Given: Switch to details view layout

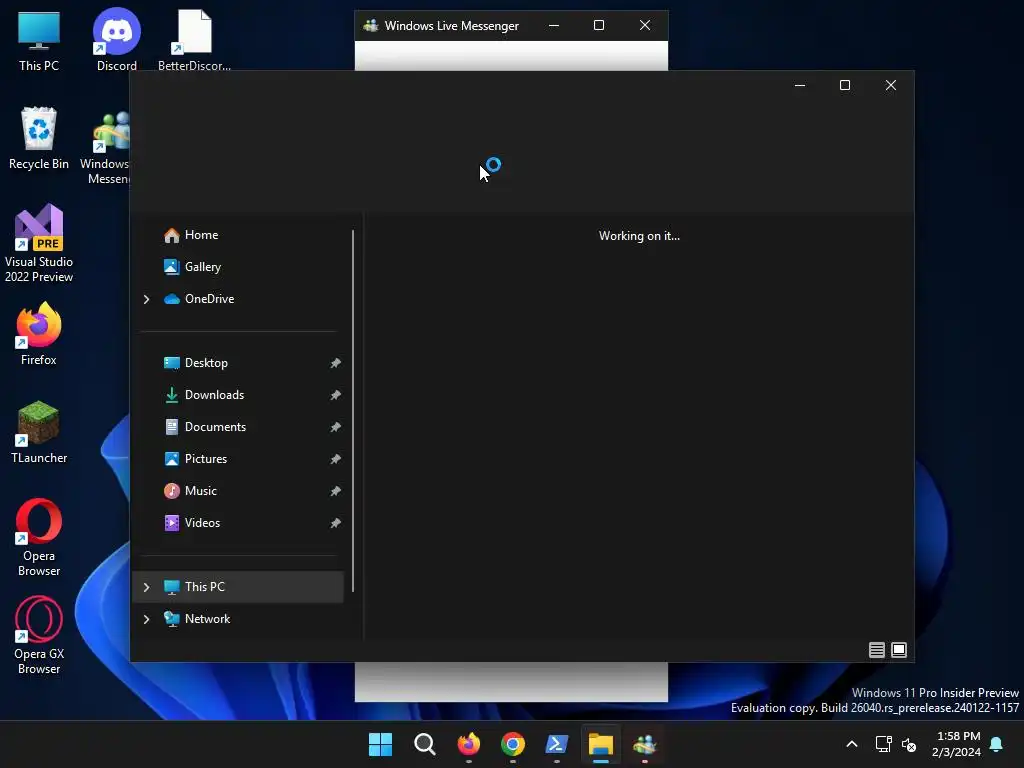Looking at the screenshot, I should click(x=876, y=650).
